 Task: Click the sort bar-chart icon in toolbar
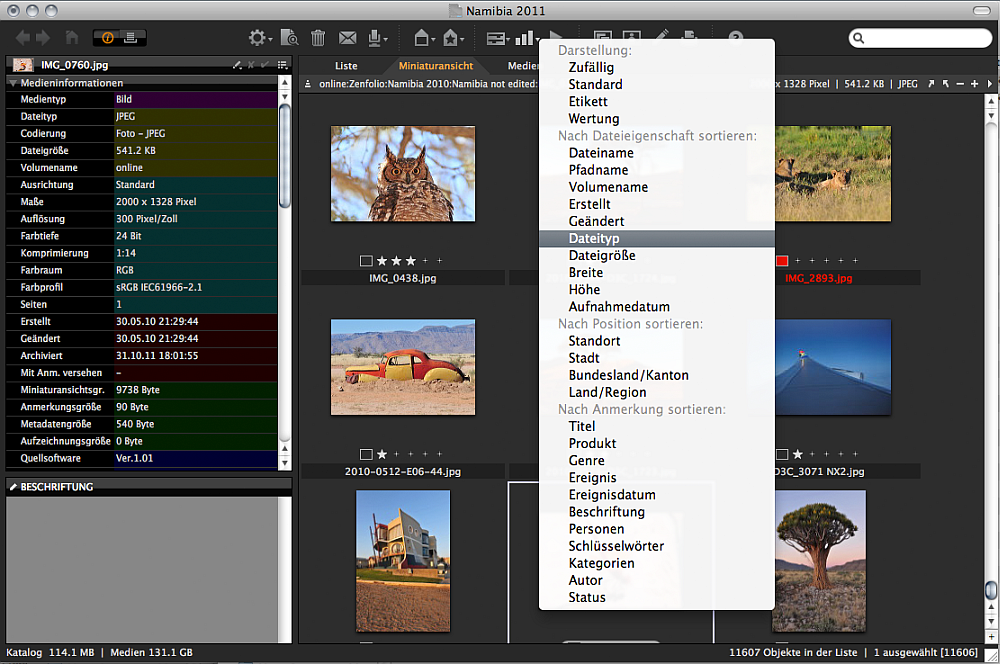click(526, 39)
